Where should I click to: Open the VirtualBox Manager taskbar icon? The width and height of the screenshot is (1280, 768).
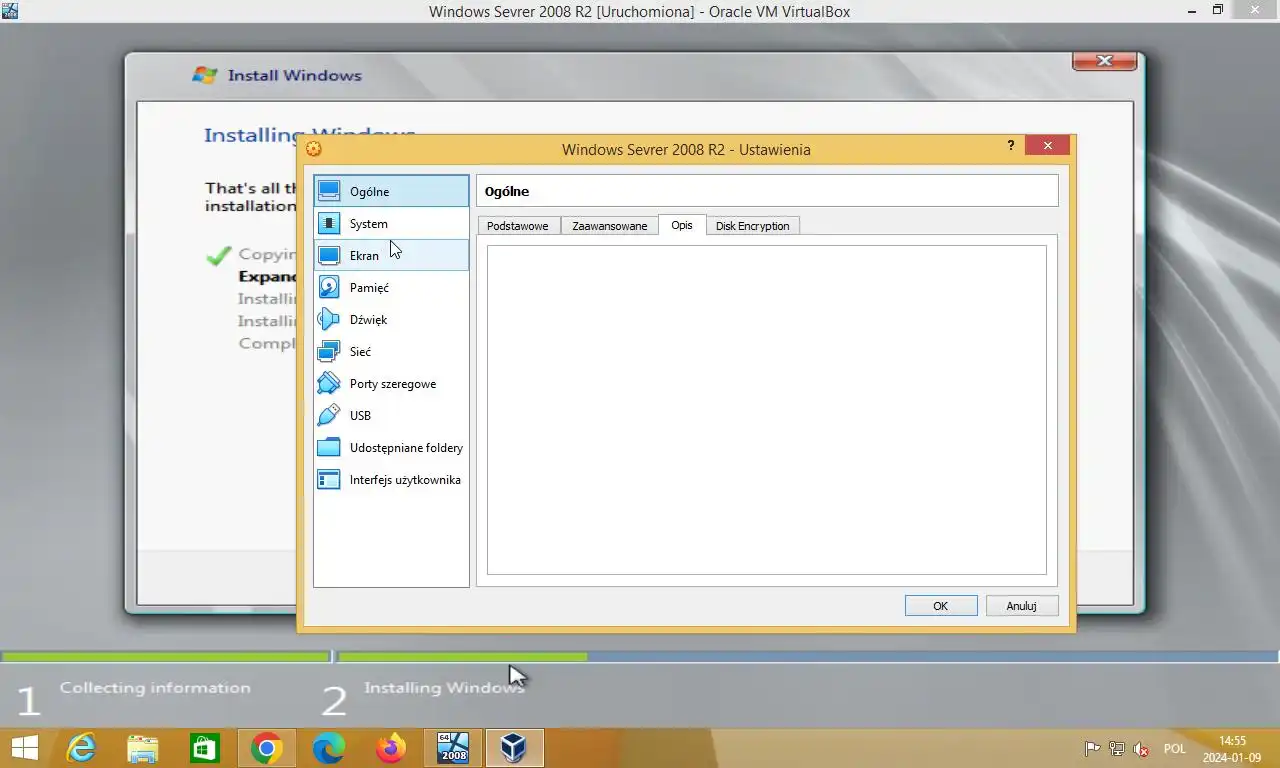coord(514,748)
